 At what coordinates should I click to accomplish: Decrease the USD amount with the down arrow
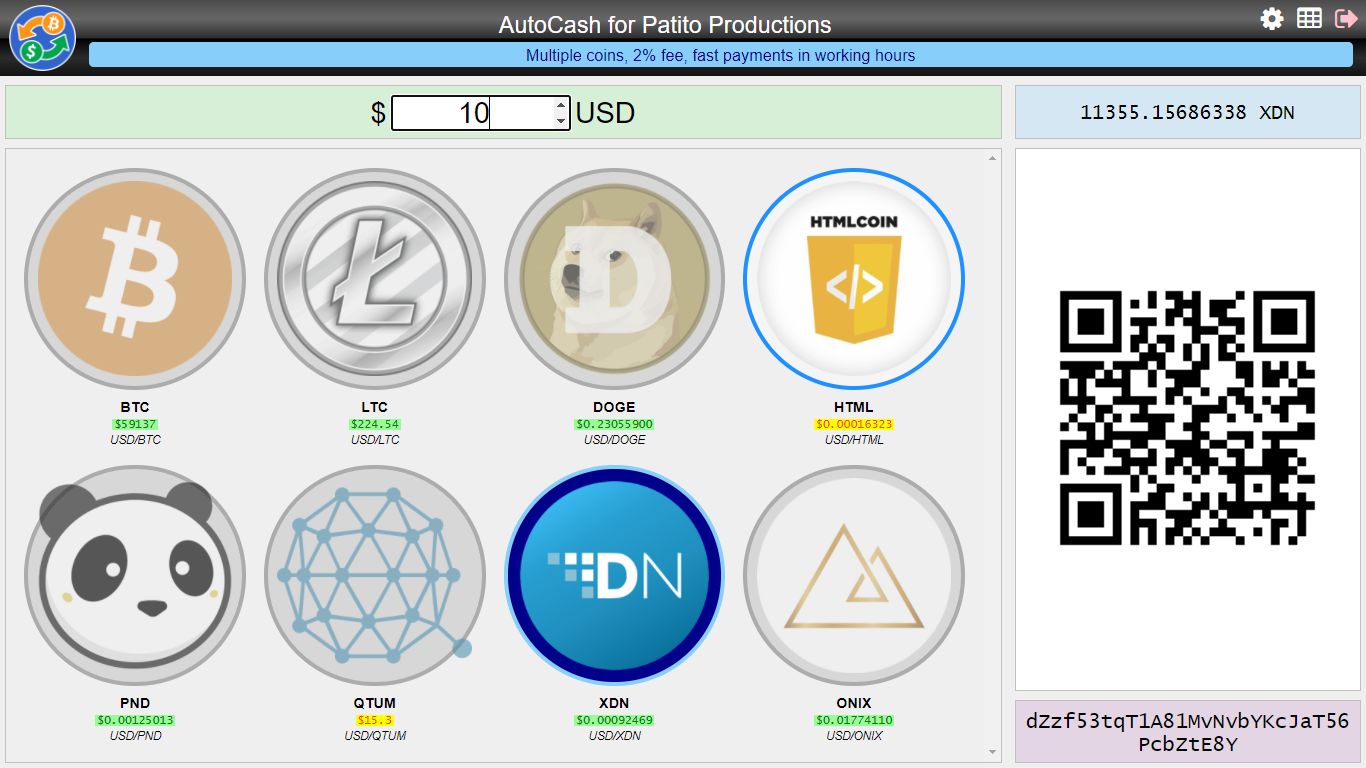pos(562,121)
